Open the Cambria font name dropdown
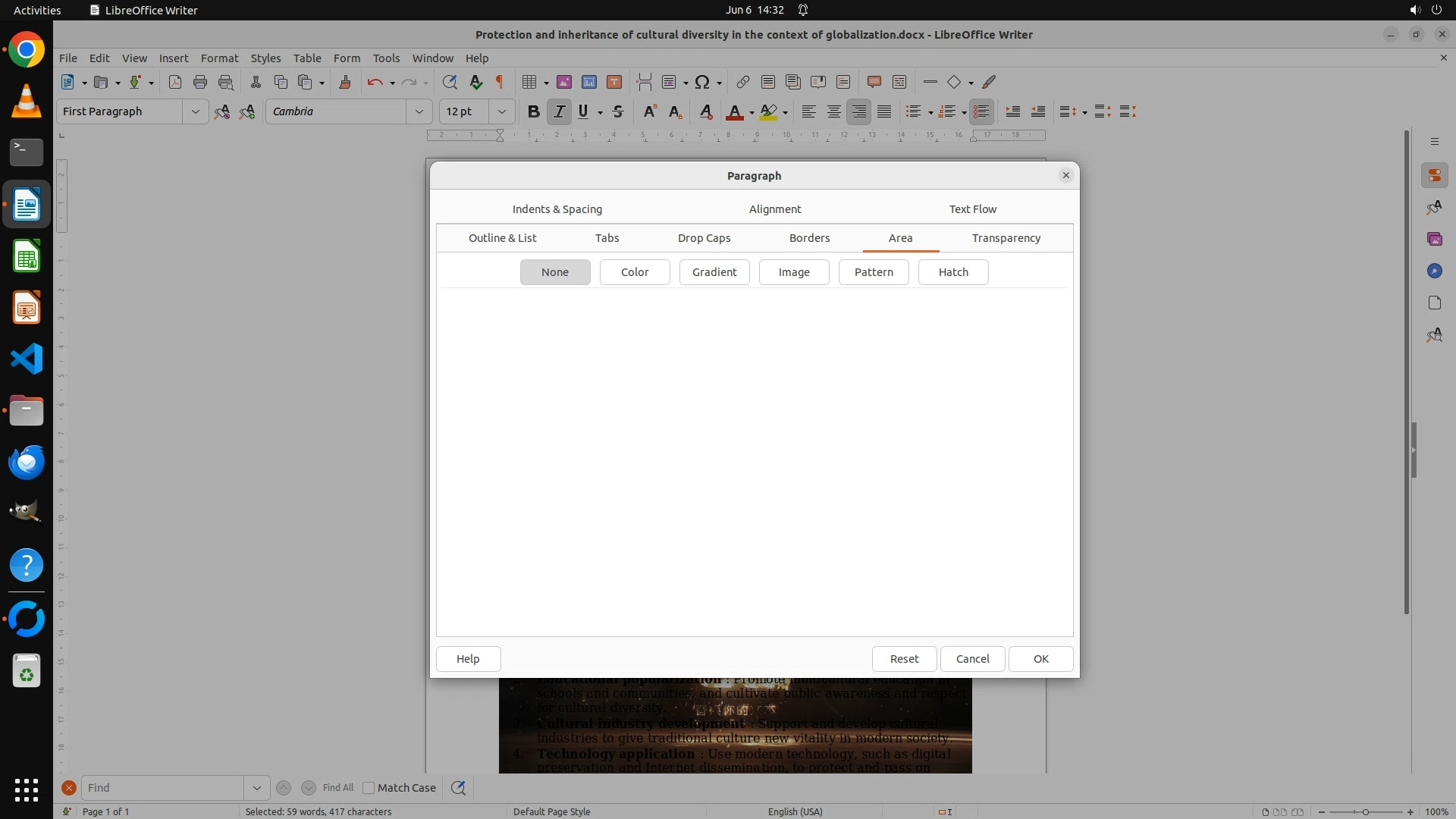Viewport: 1456px width, 819px height. tap(419, 111)
